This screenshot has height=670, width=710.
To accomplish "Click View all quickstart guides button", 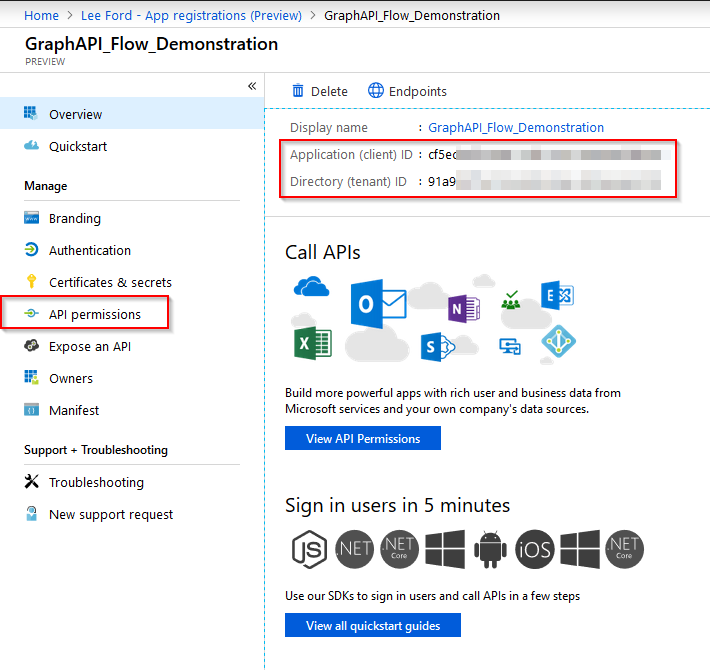I will pos(373,625).
